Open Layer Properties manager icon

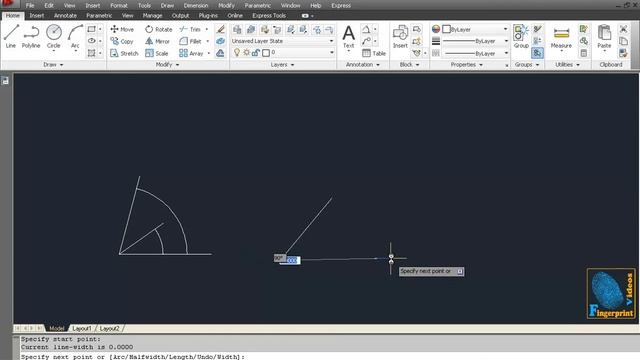coord(237,29)
